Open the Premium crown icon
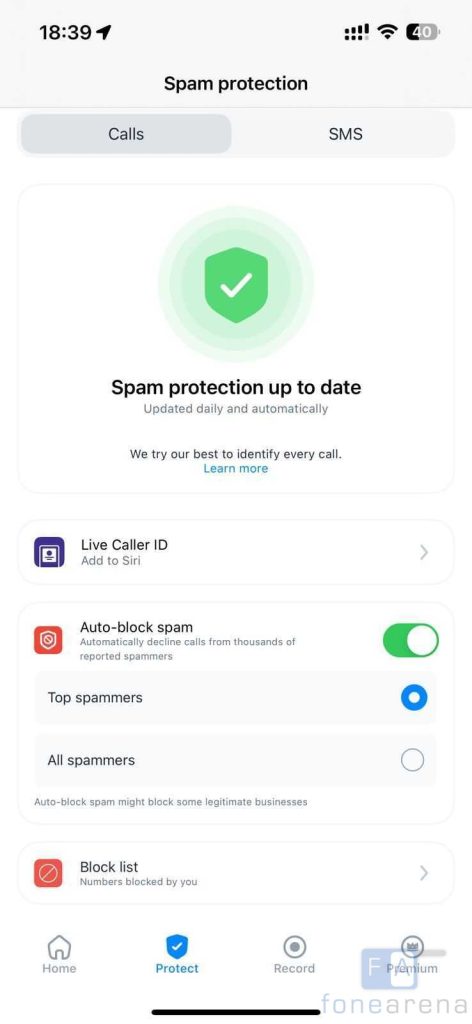Screen dimensions: 472x1024 click(412, 946)
